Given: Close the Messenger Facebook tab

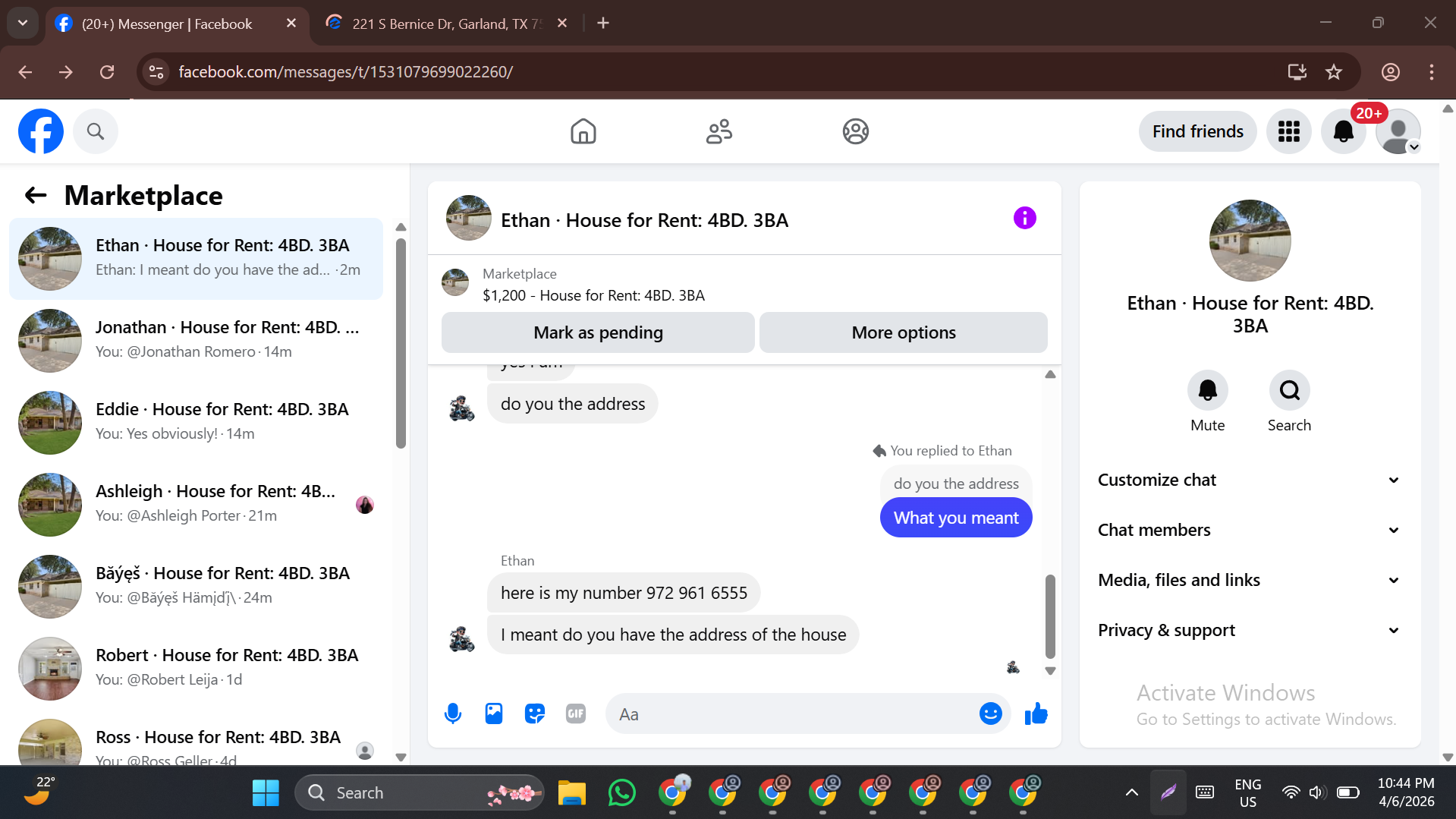Looking at the screenshot, I should [x=291, y=24].
